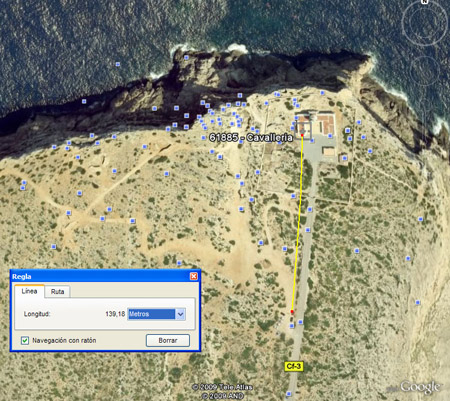Close the Regla ruler dialog

click(194, 276)
